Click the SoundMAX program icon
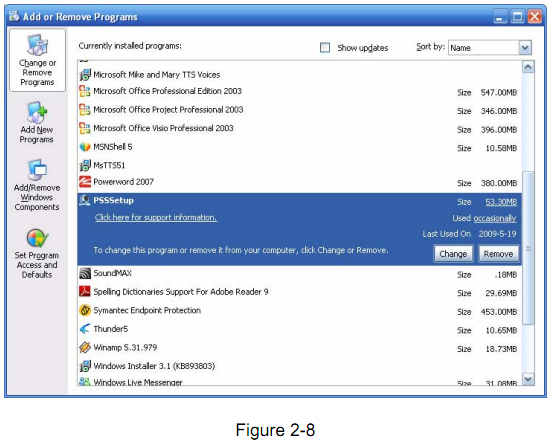This screenshot has height=448, width=551. point(85,273)
